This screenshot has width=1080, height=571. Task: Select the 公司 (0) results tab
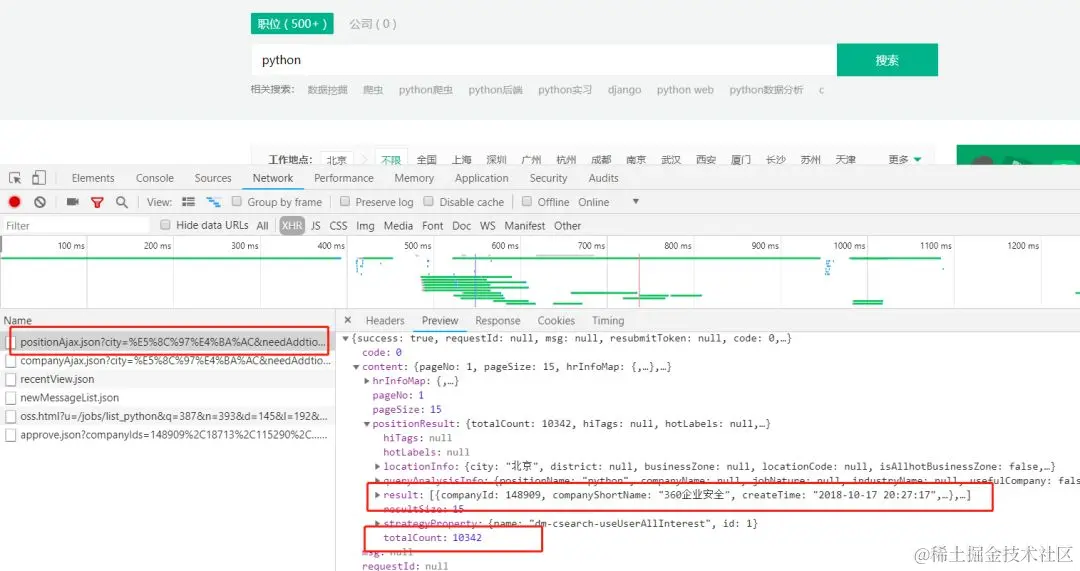click(373, 23)
